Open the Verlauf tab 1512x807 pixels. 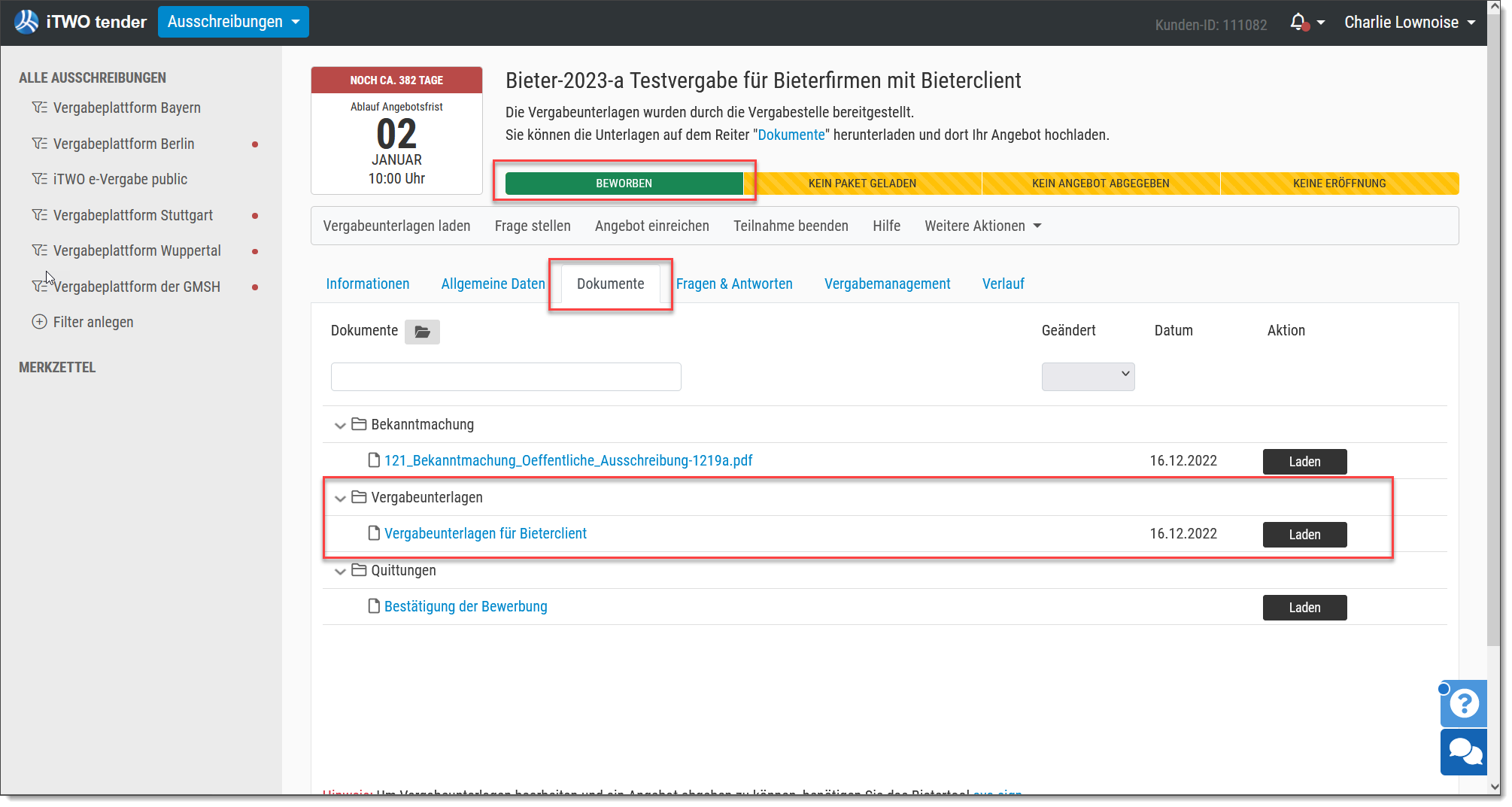(x=1003, y=284)
